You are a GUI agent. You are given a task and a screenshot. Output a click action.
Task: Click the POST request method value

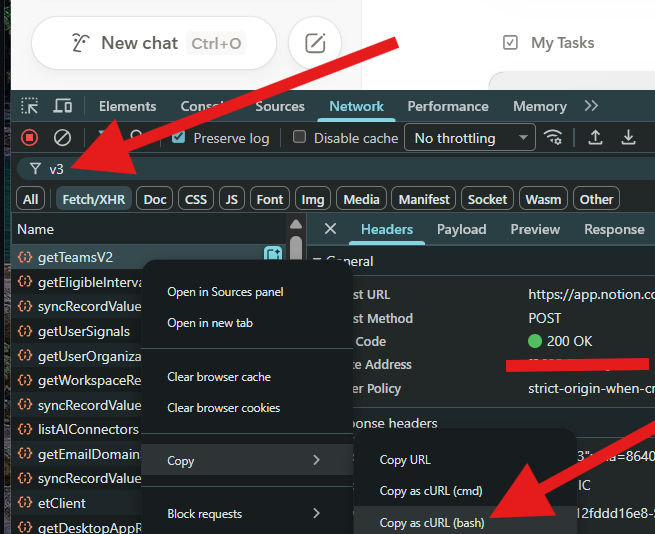point(545,318)
